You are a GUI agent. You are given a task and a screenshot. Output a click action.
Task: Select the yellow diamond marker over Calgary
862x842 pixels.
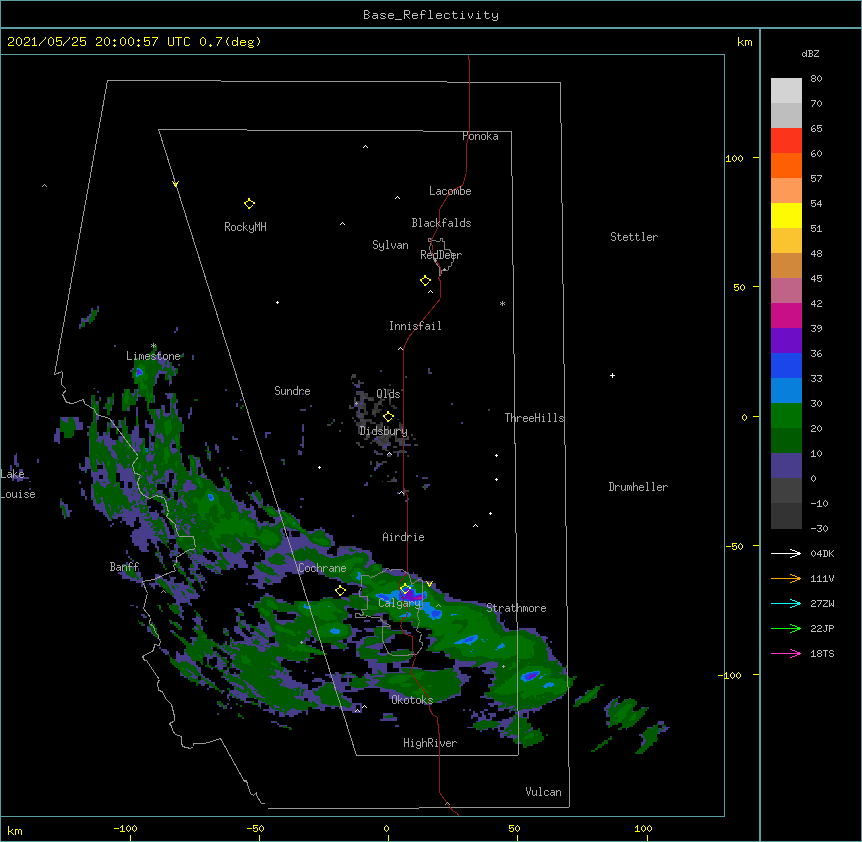click(405, 589)
